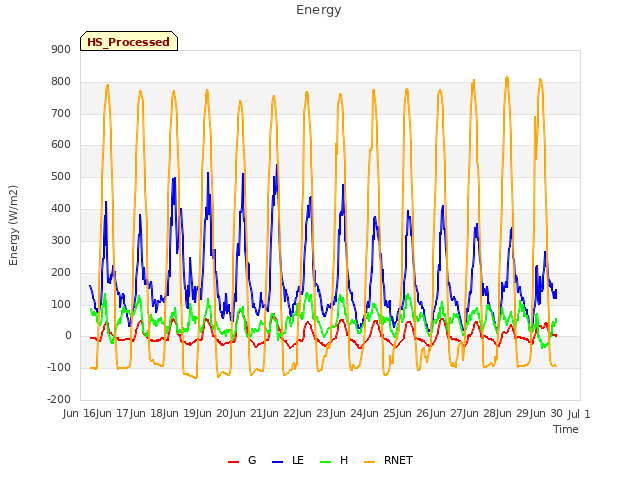Toggle the G series legend entry
640x480 pixels.
pyautogui.click(x=242, y=460)
